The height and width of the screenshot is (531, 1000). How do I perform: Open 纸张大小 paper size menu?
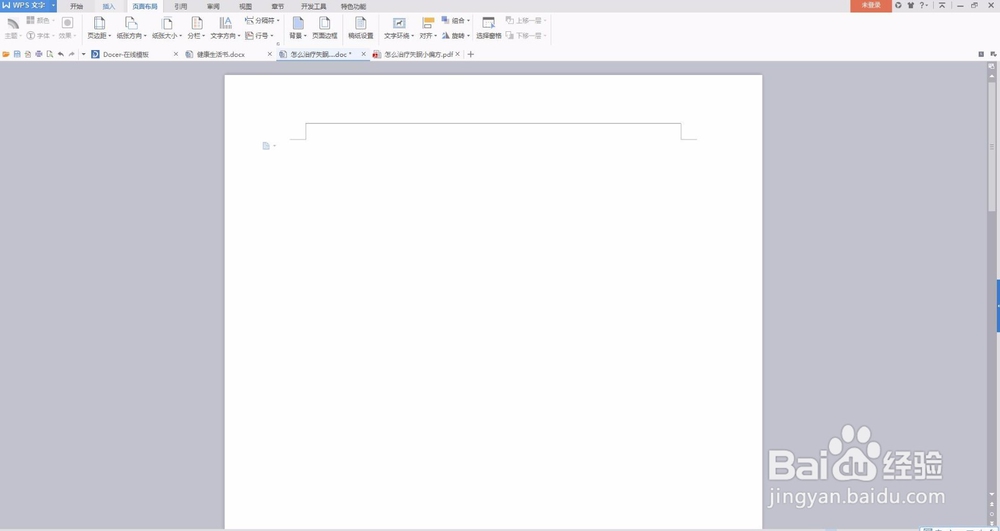click(x=166, y=28)
